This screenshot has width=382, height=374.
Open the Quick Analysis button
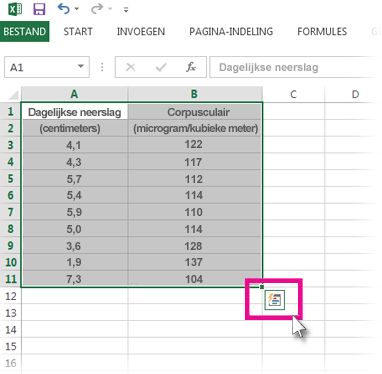click(275, 300)
